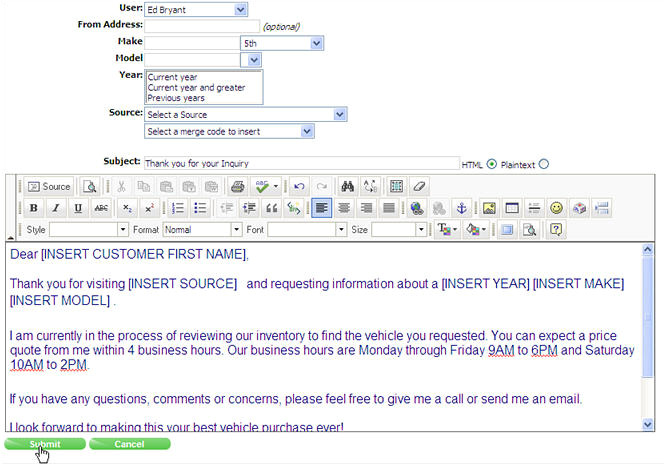Select Center alignment
Image resolution: width=665 pixels, height=465 pixels.
[x=344, y=208]
